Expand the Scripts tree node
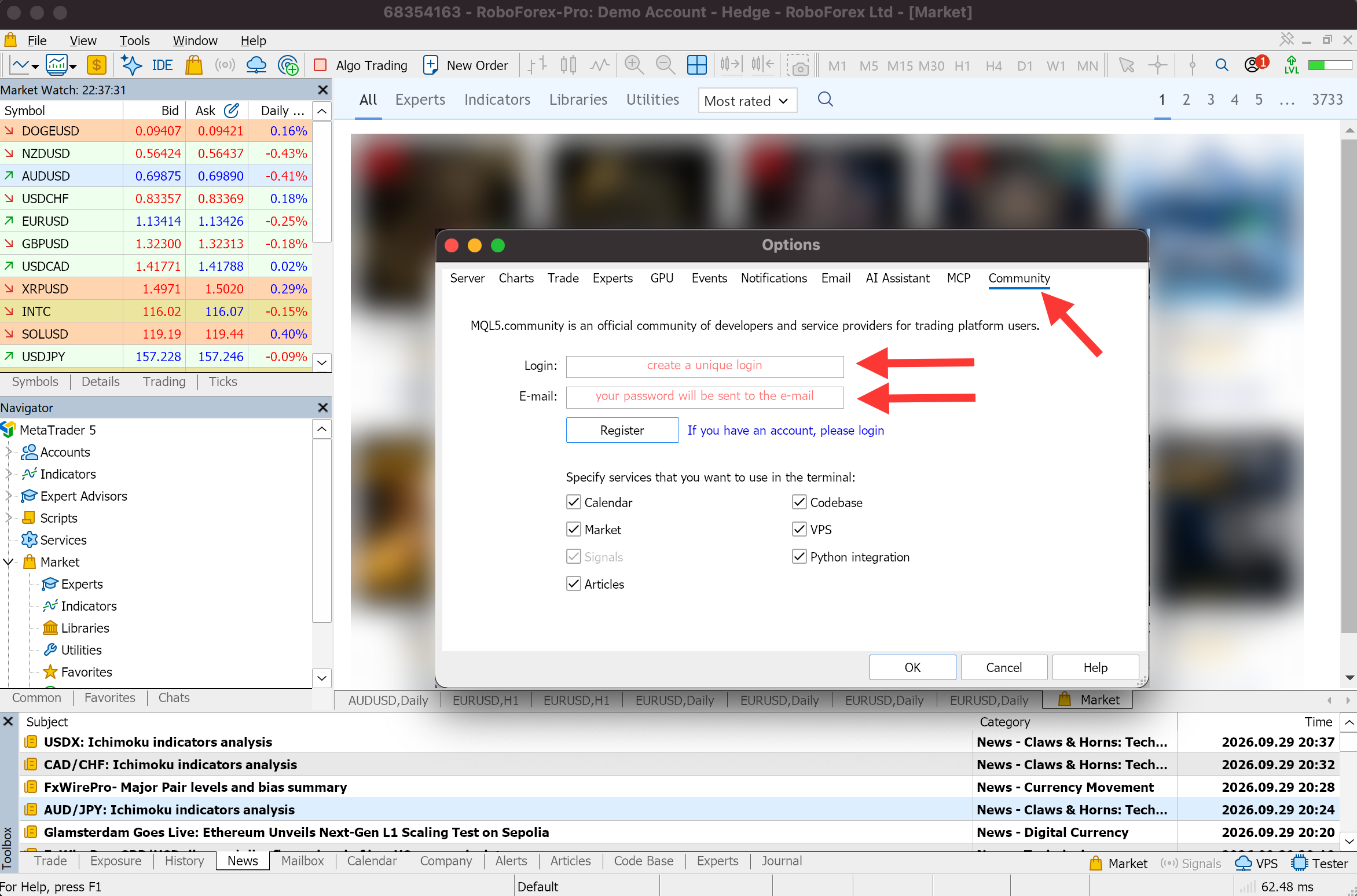1357x896 pixels. [x=9, y=518]
